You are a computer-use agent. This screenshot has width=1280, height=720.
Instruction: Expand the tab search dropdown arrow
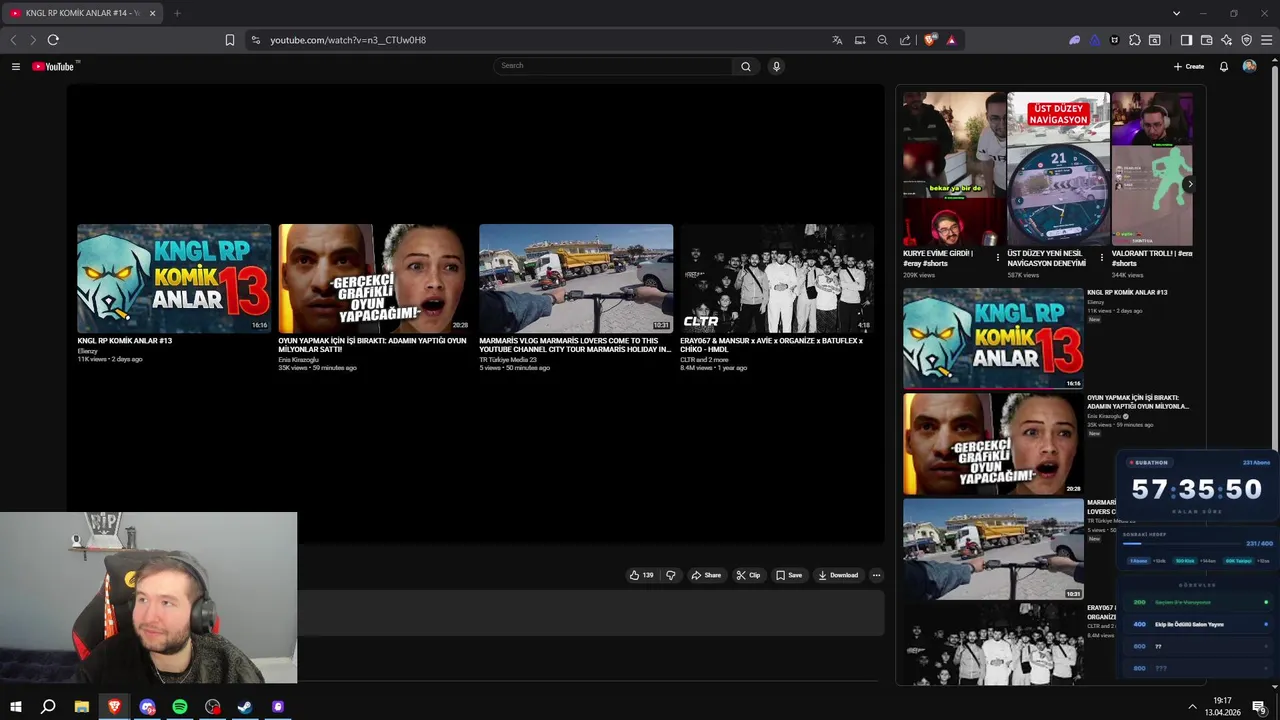[1176, 13]
